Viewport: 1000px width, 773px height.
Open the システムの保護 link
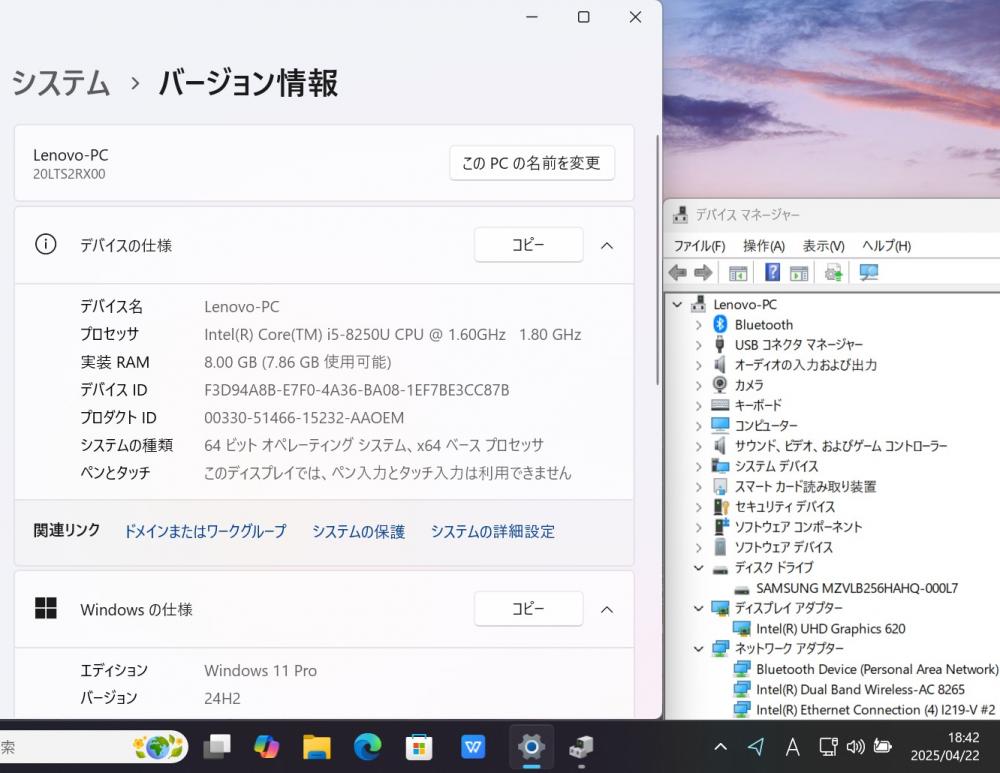[358, 531]
